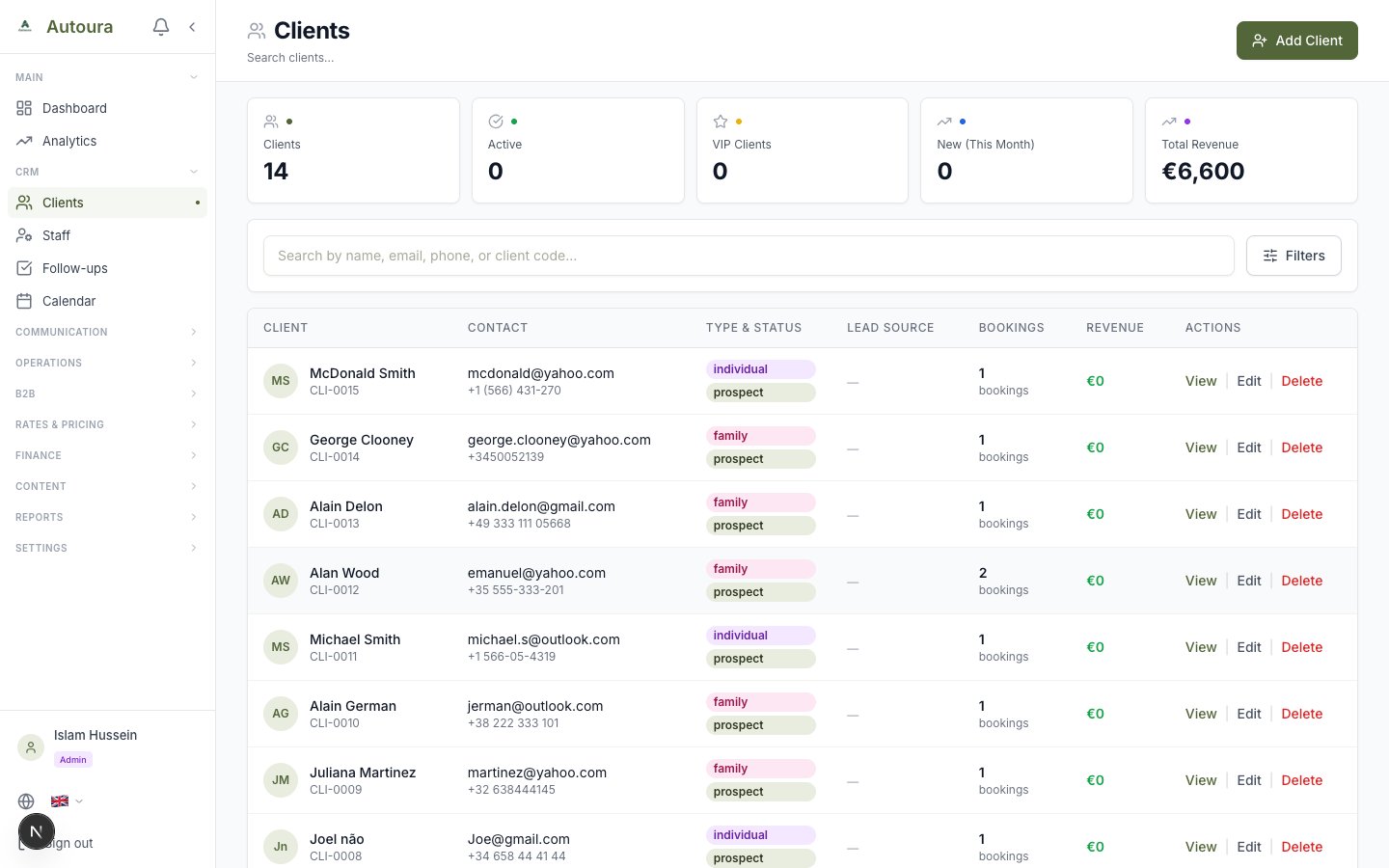
Task: Open Dashboard from the sidebar
Action: pyautogui.click(x=107, y=108)
